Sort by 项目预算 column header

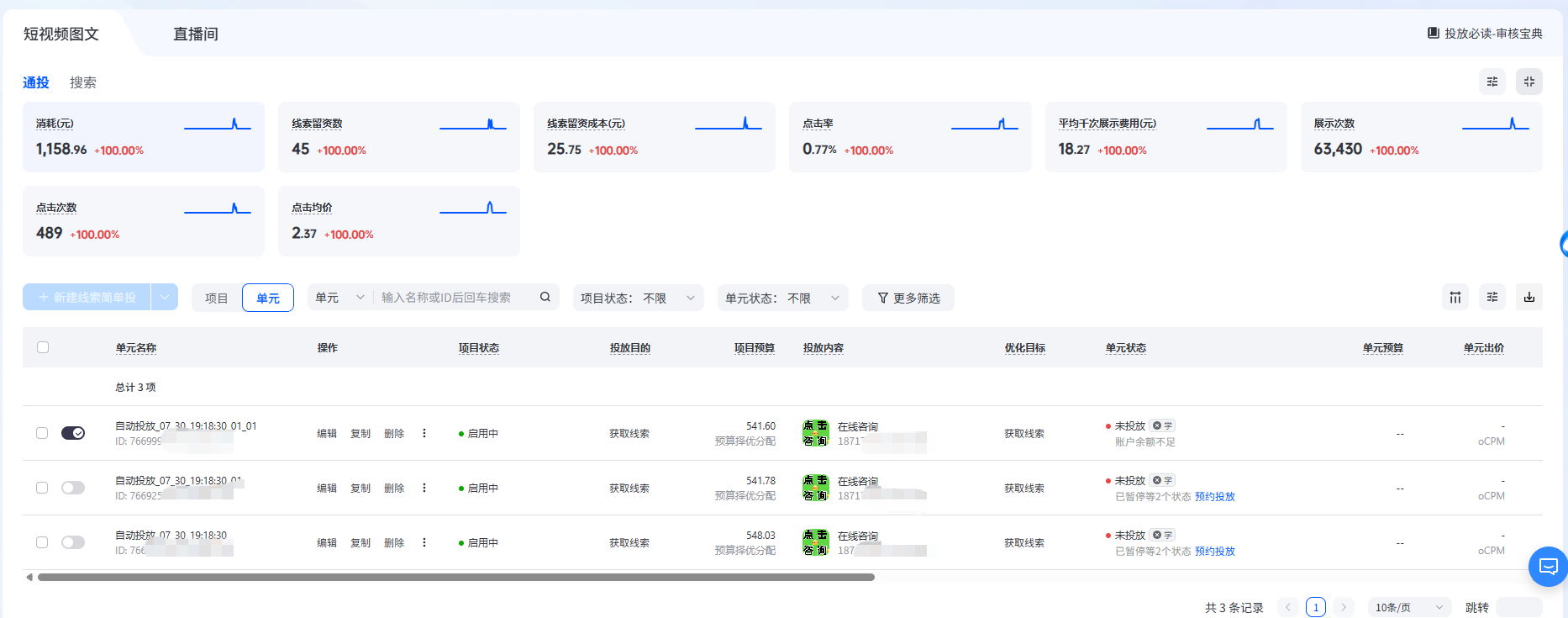point(755,347)
